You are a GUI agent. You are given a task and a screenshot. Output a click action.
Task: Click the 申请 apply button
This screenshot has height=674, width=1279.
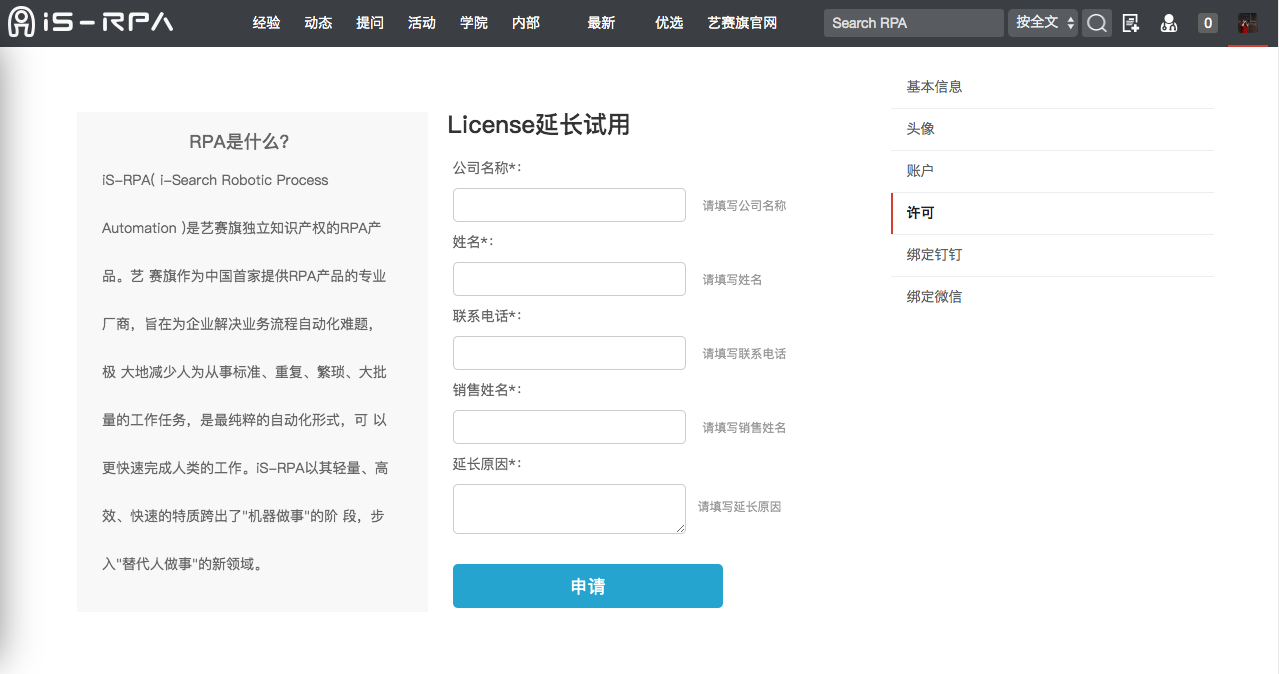(587, 586)
